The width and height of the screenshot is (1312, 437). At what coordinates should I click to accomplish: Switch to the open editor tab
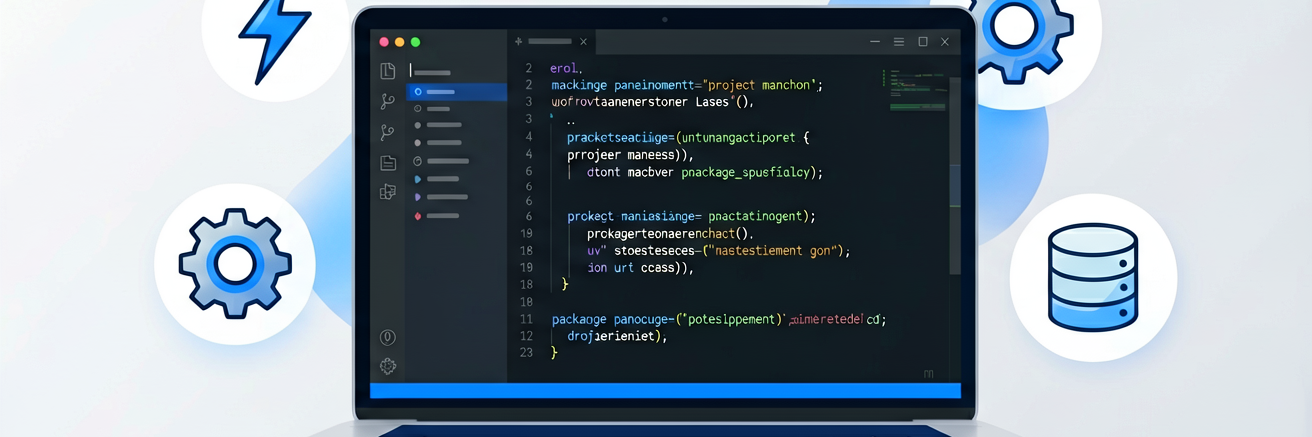point(548,42)
